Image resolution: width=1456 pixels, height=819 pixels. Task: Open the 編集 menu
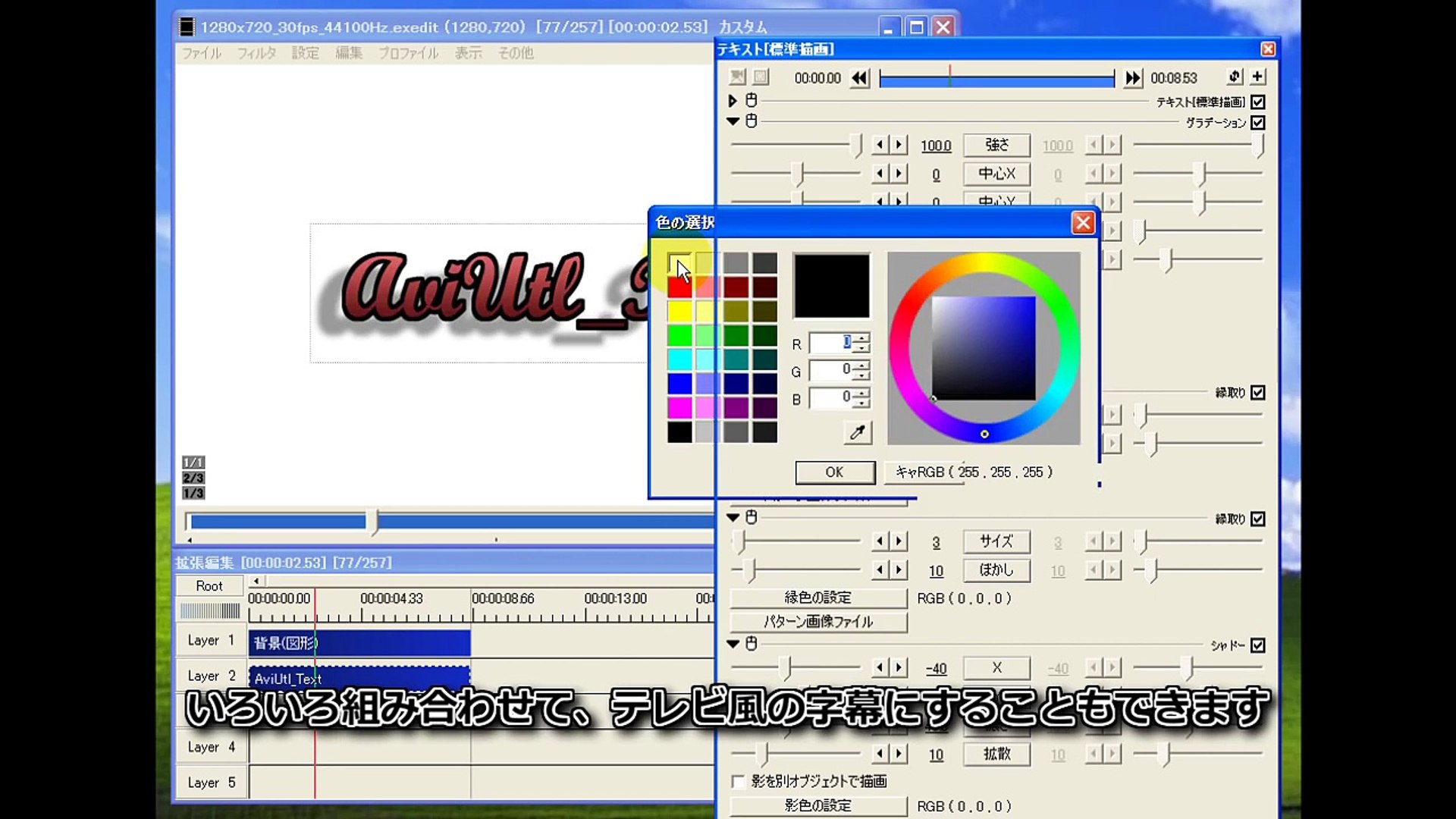click(349, 53)
